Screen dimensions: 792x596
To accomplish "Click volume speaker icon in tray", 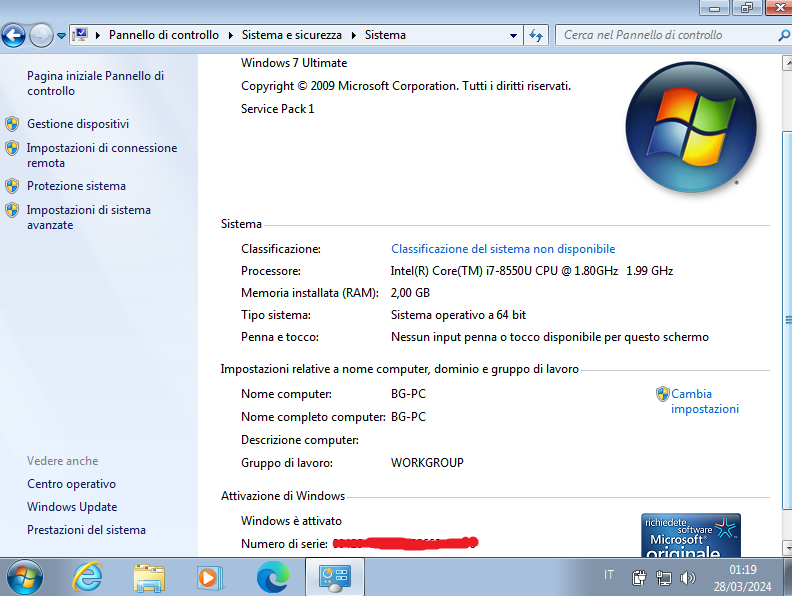I will coord(688,577).
